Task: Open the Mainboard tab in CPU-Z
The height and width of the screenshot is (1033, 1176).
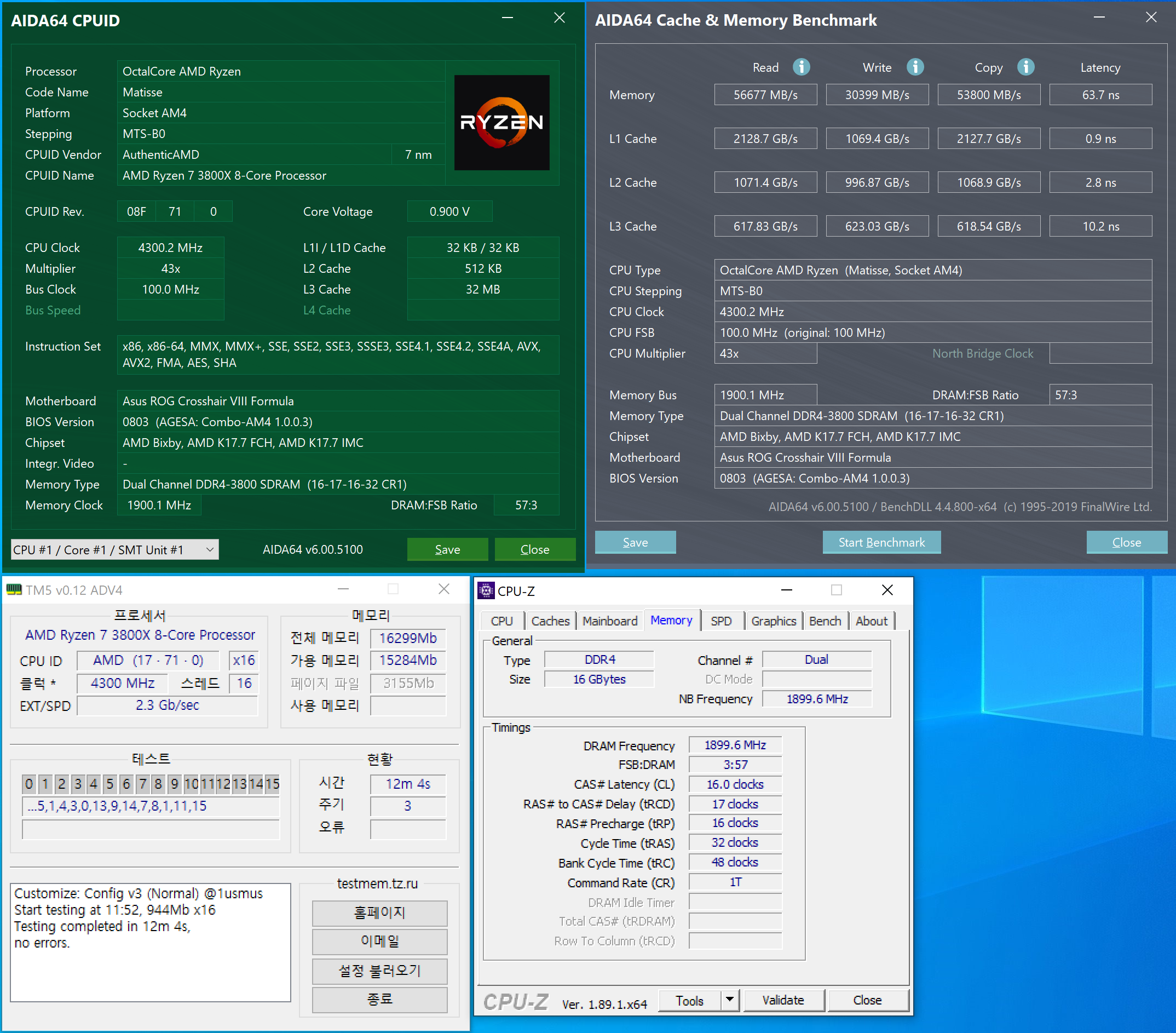Action: click(610, 621)
